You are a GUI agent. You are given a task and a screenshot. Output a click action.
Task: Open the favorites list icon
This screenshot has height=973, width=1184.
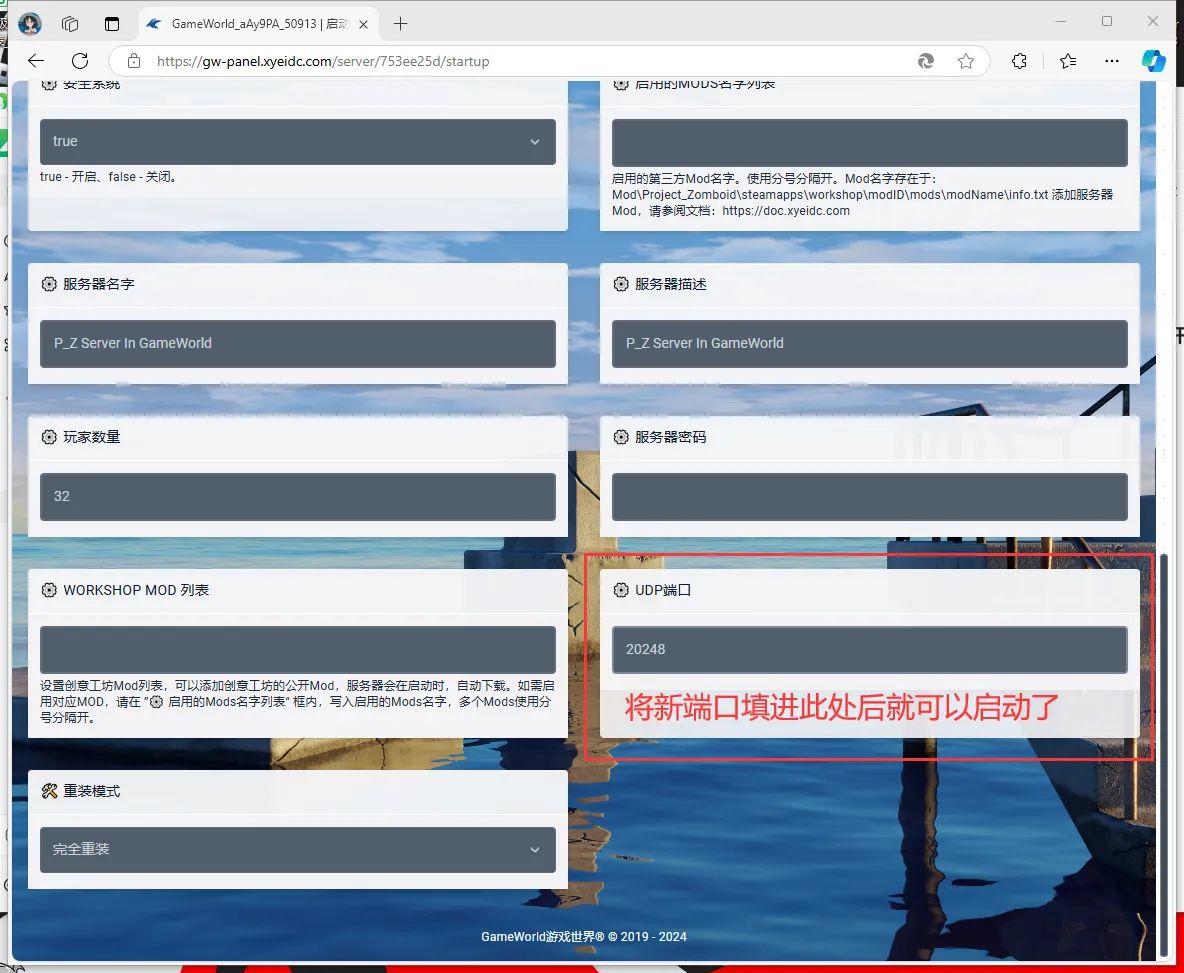1068,61
